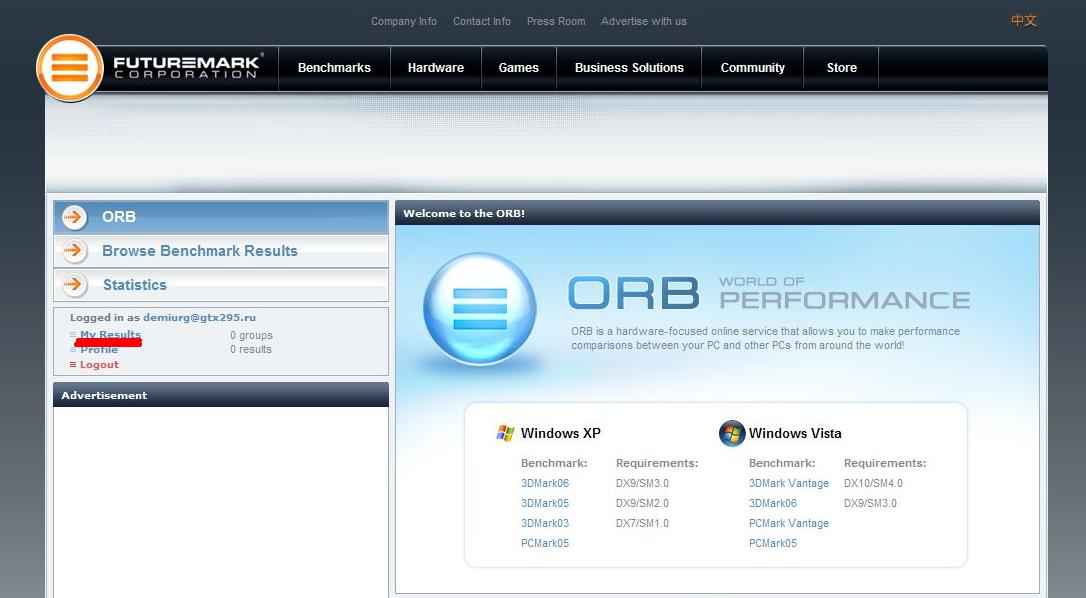This screenshot has height=598, width=1086.
Task: Click the large blue ORB sphere logo
Action: pyautogui.click(x=480, y=309)
